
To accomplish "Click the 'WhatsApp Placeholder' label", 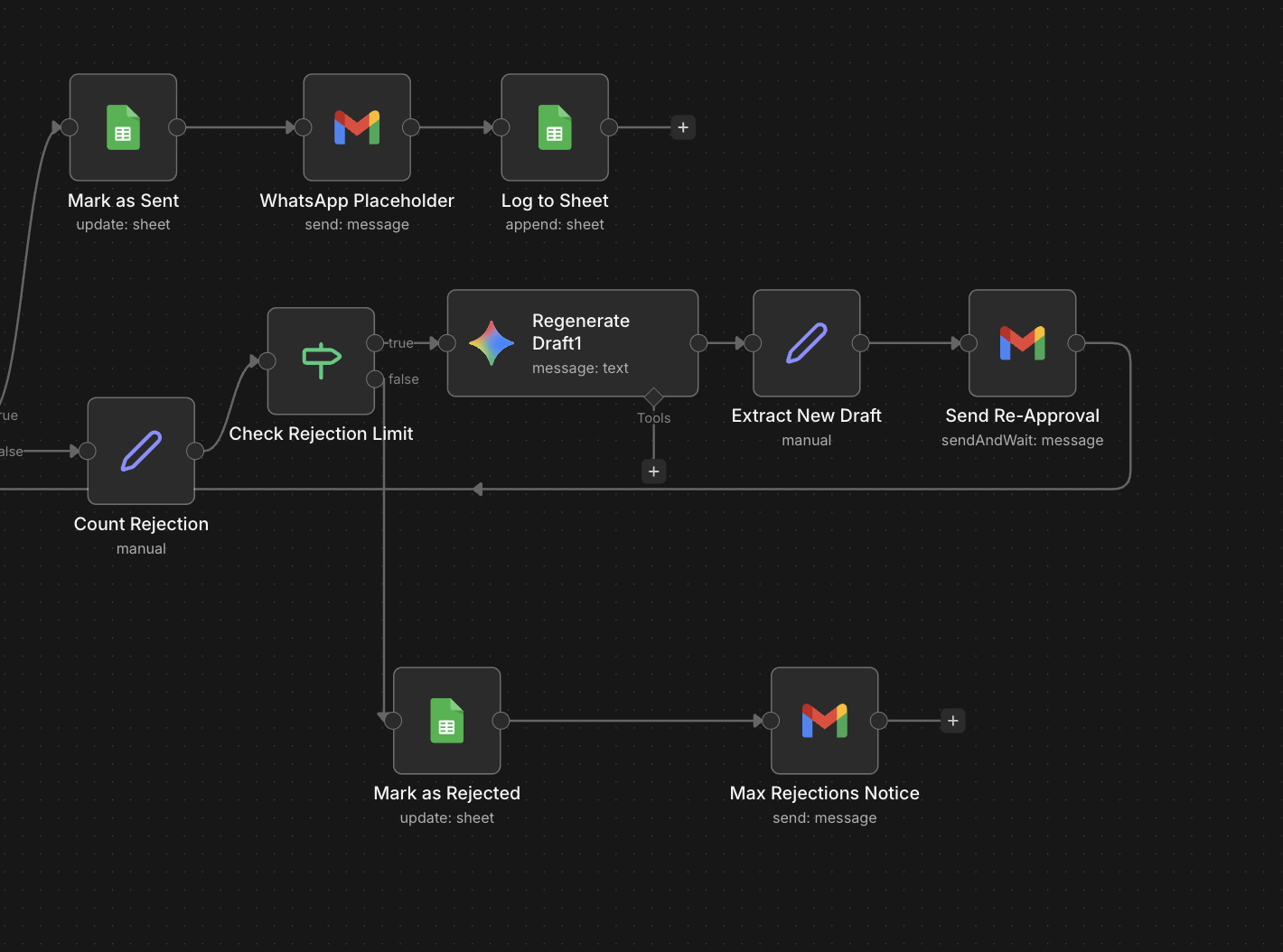I will (357, 201).
